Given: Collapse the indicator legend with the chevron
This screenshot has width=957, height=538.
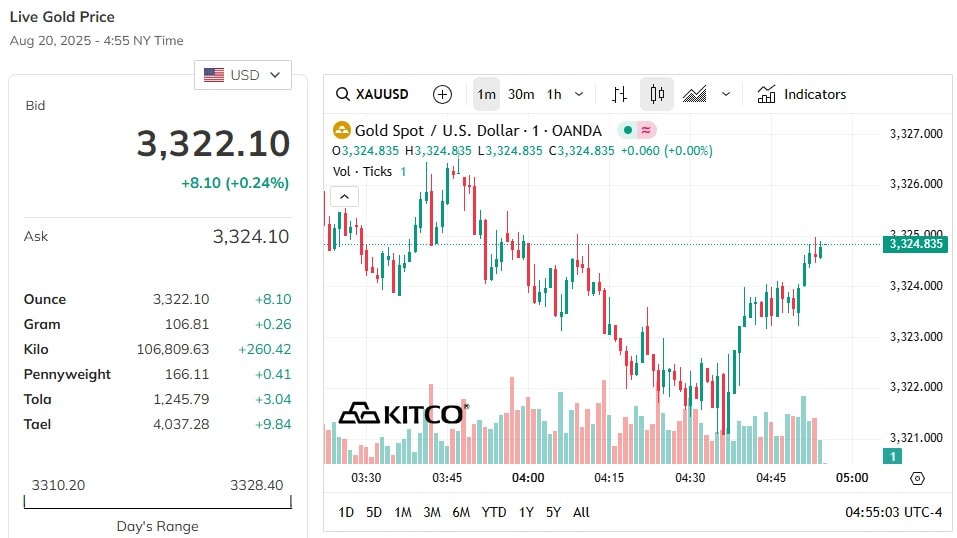Looking at the screenshot, I should 344,197.
